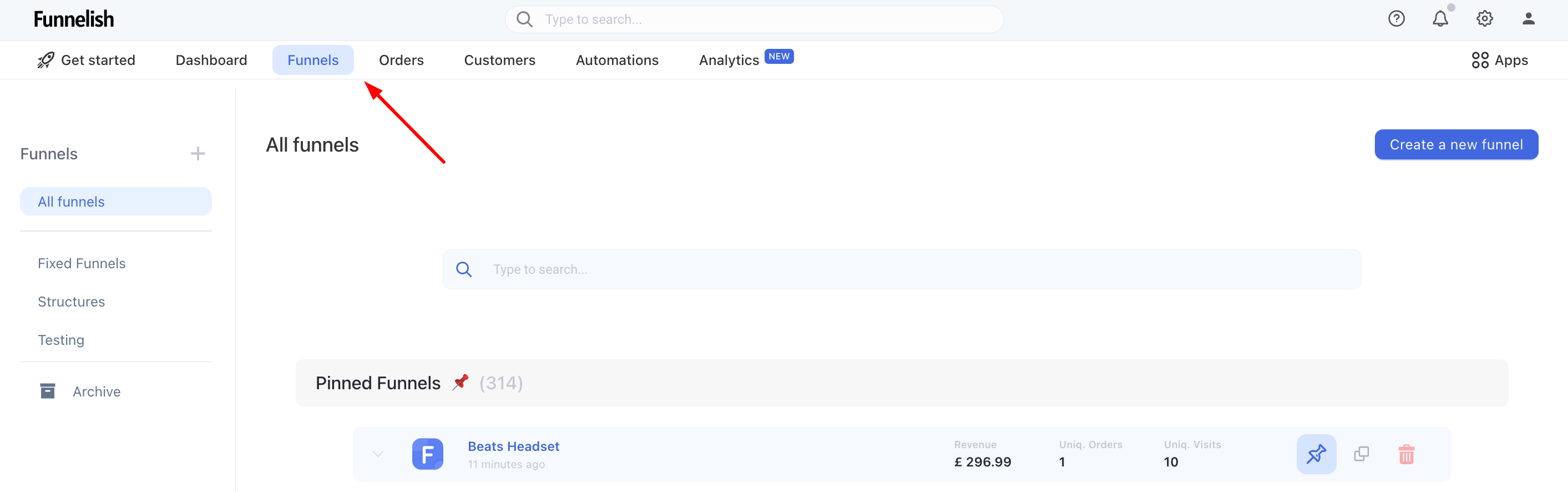Focus the funnel list search field
This screenshot has height=492, width=1568.
pyautogui.click(x=901, y=269)
